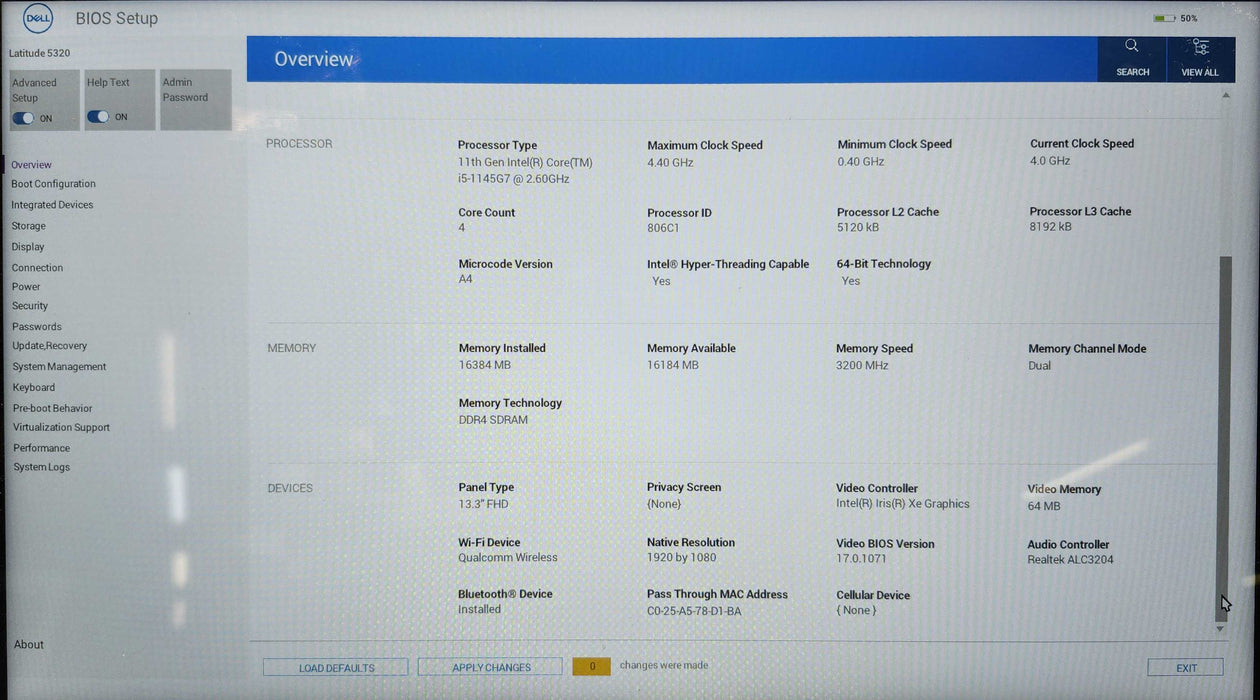The height and width of the screenshot is (700, 1260).
Task: Click Wi-Fi Device value Qualcomm Wireless
Action: click(x=508, y=558)
